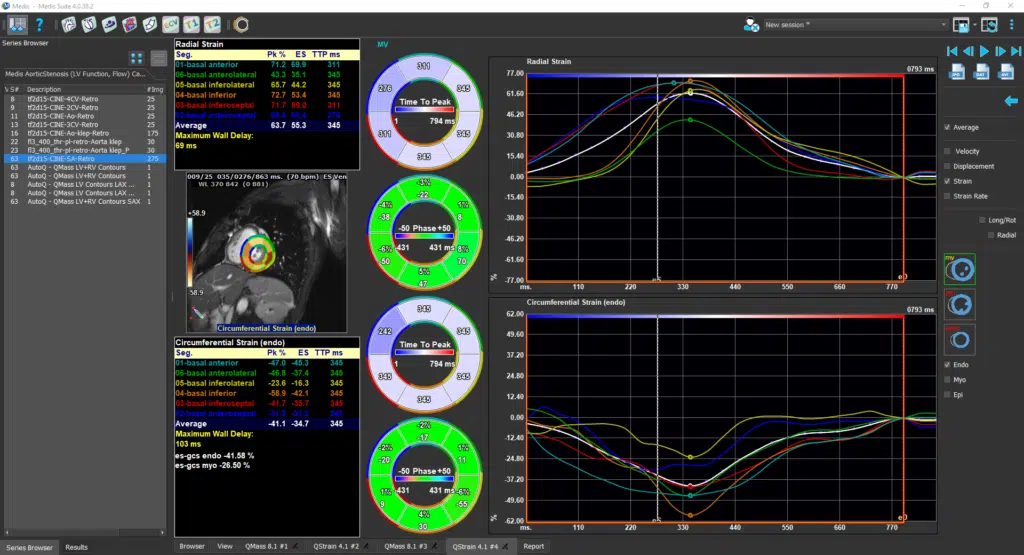
Task: Launch the T2 mapping tool
Action: [213, 24]
